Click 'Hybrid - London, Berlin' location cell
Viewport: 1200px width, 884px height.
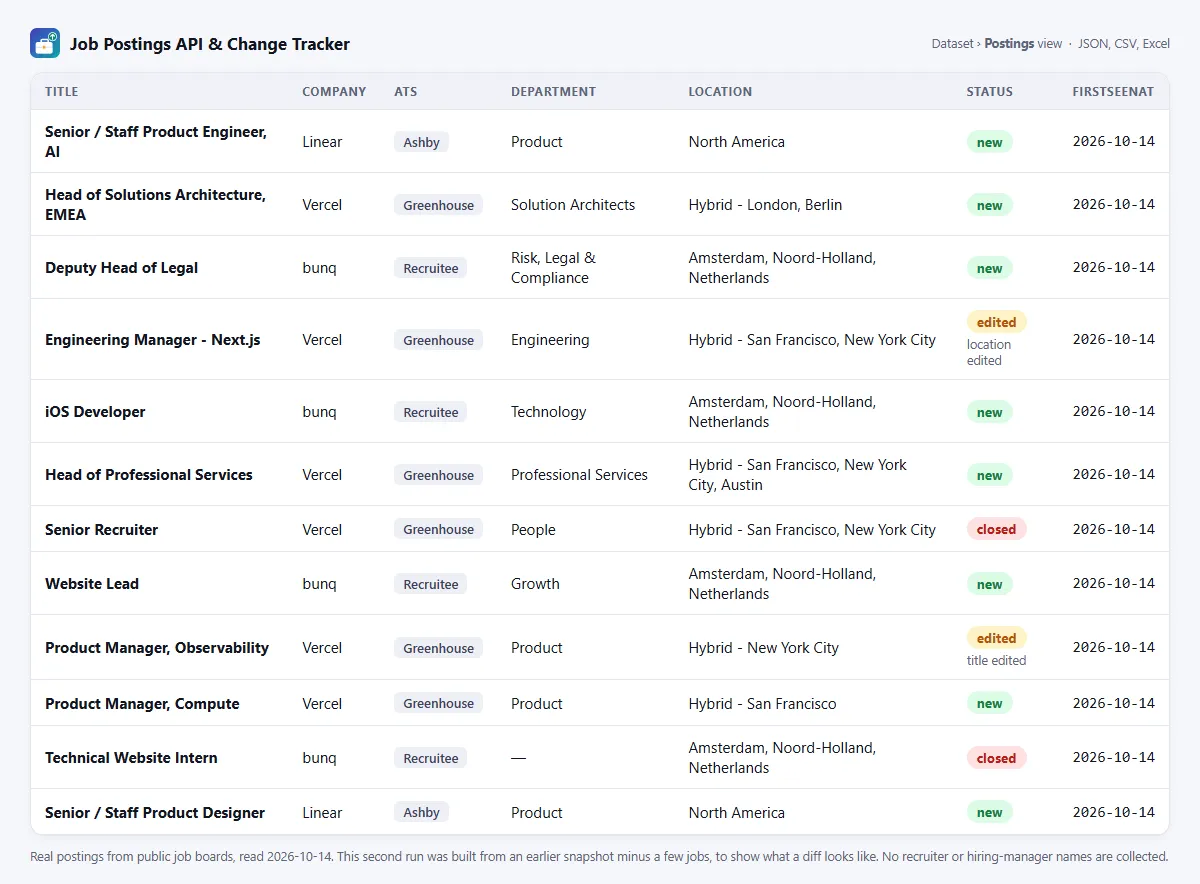click(x=765, y=205)
